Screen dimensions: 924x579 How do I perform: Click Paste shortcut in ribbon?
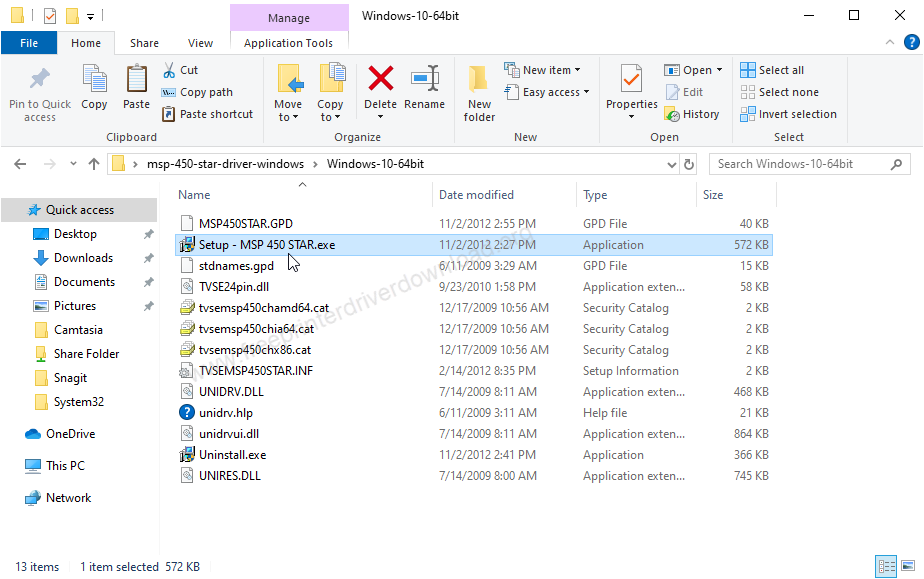click(x=207, y=114)
